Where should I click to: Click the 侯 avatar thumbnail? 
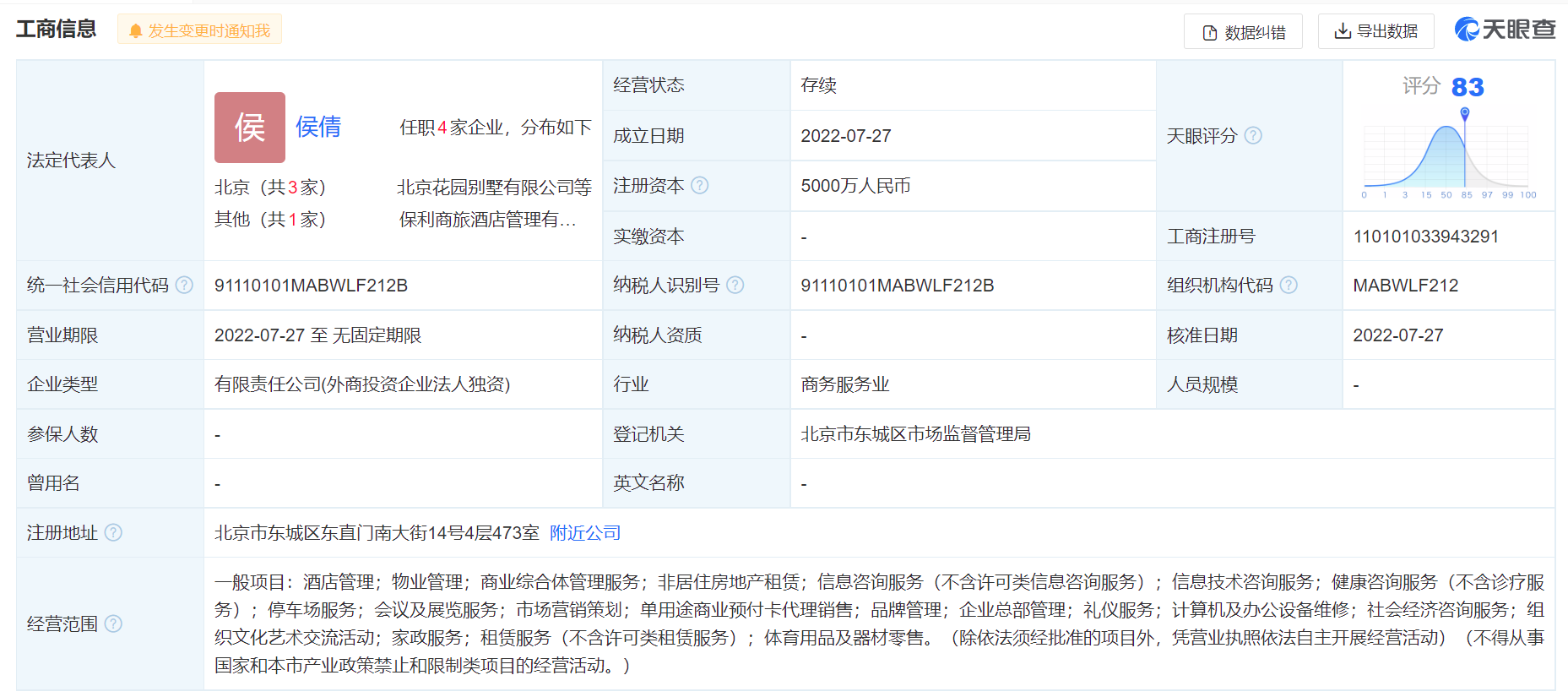(250, 128)
